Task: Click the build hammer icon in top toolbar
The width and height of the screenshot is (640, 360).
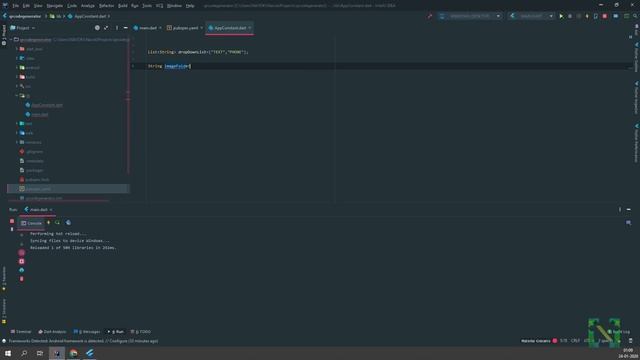Action: point(429,16)
